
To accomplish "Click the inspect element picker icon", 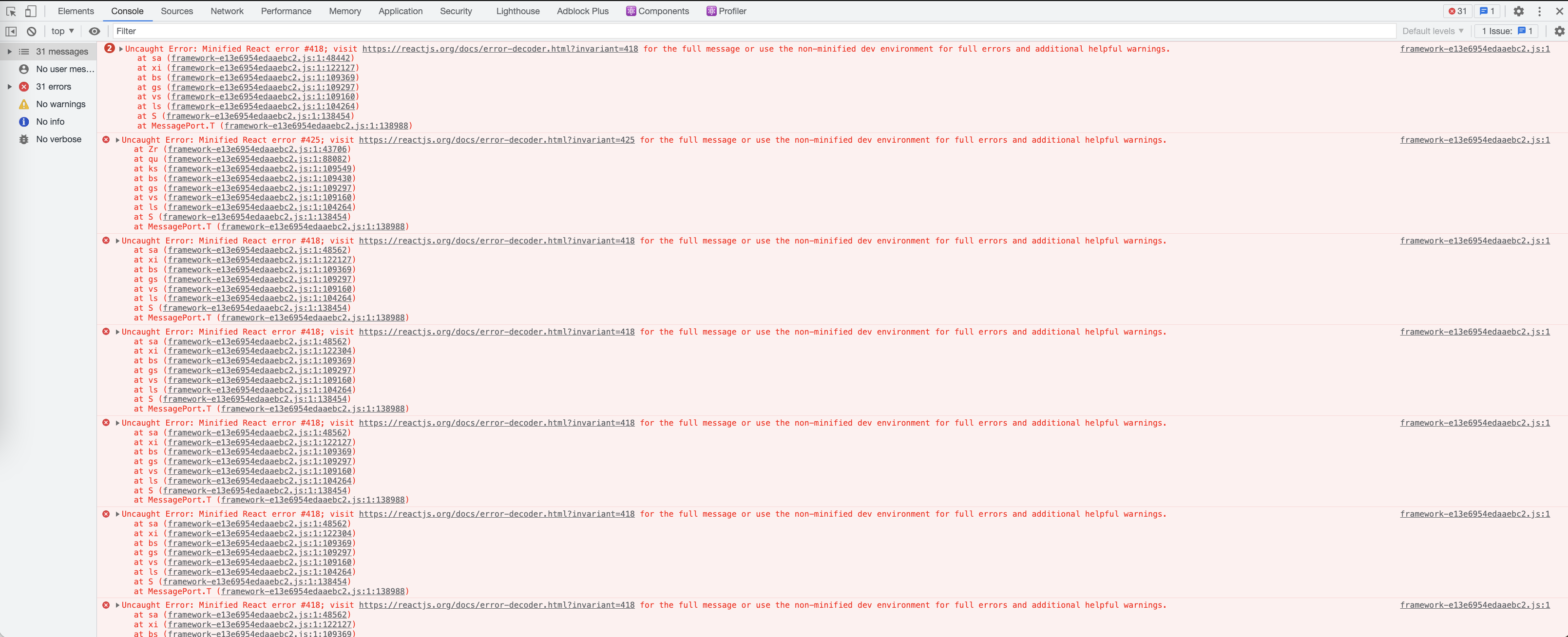I will click(x=11, y=11).
